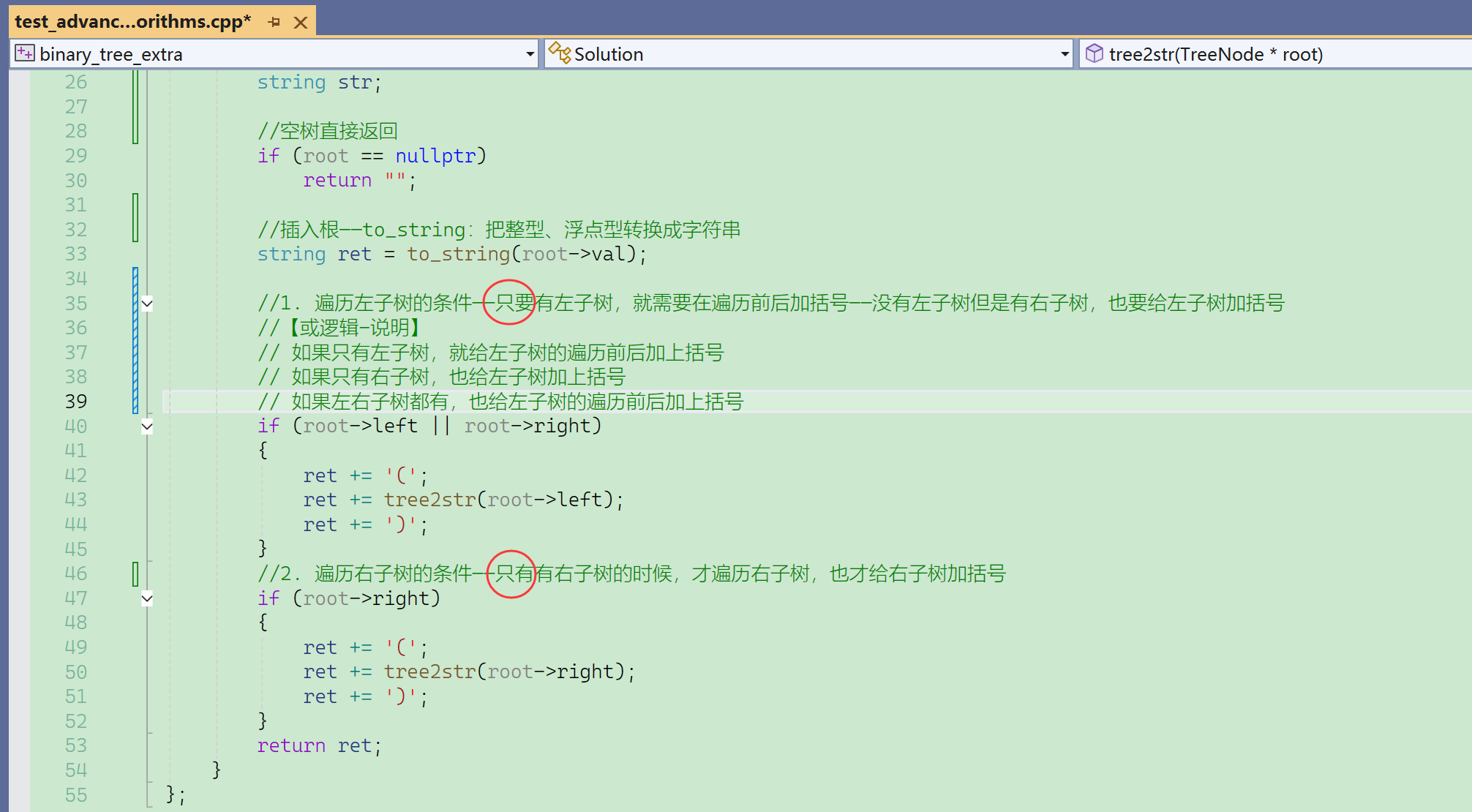Set breakpoint in margin beside line 33
Viewport: 1472px width, 812px height.
[19, 254]
